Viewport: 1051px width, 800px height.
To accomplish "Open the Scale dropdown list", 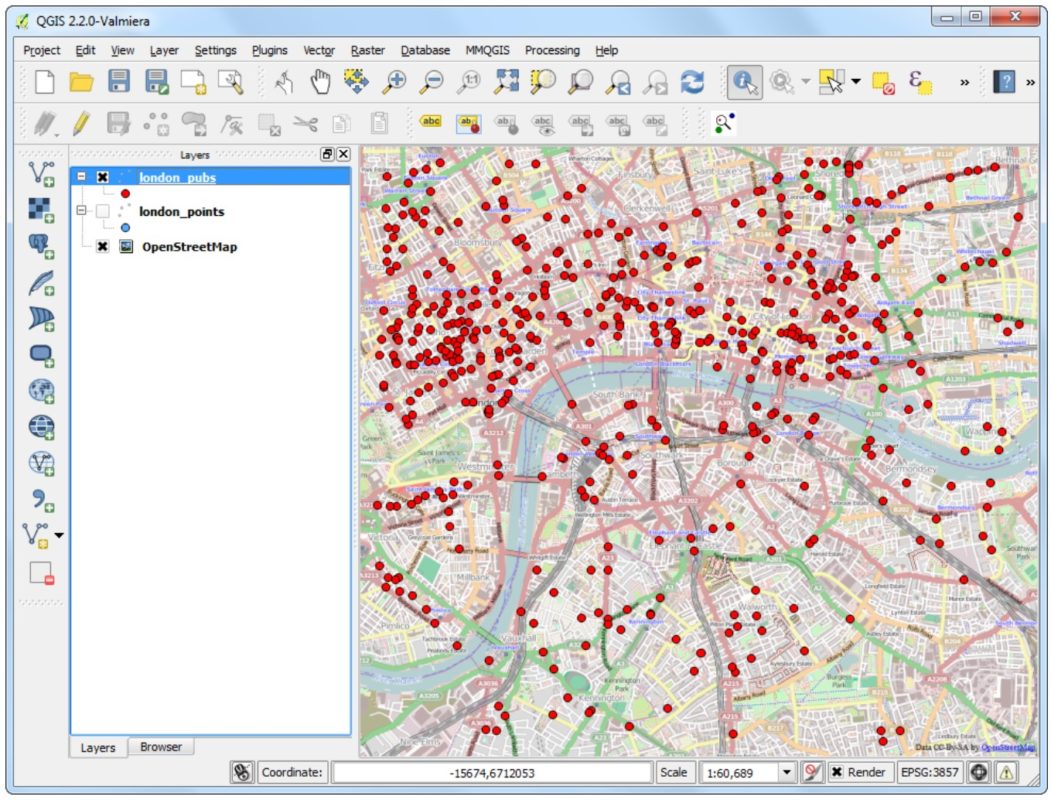I will tap(786, 772).
